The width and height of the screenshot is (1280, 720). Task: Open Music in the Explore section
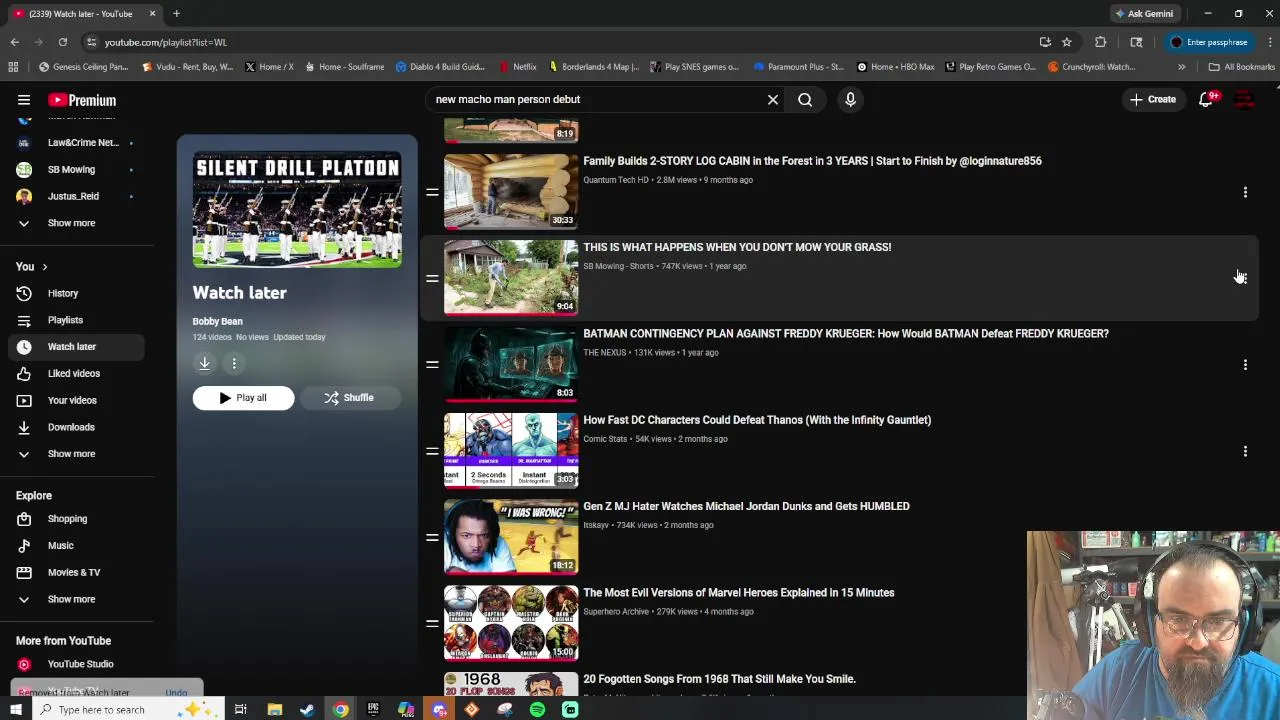[x=75, y=546]
